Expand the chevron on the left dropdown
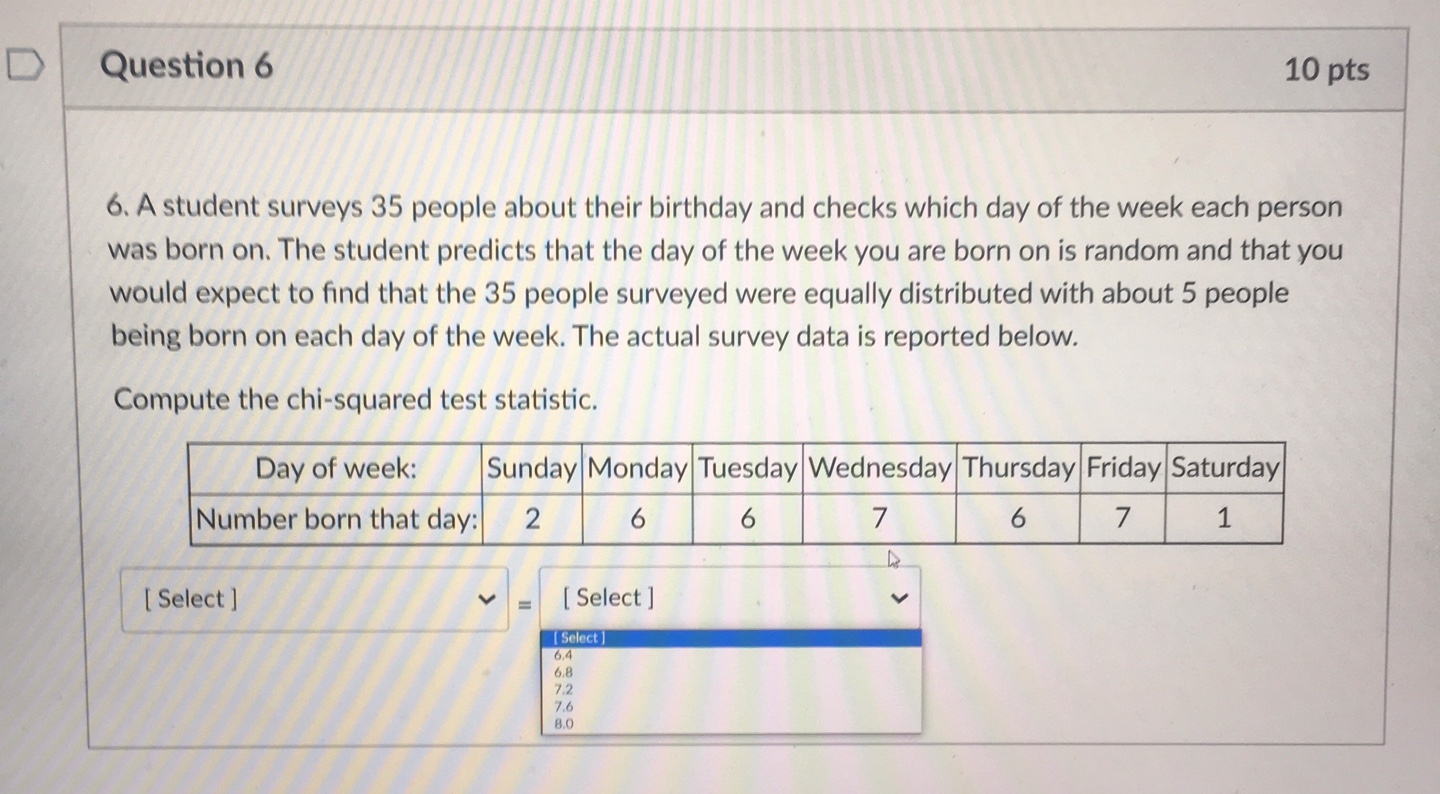Screen dimensions: 1440x794 [488, 598]
